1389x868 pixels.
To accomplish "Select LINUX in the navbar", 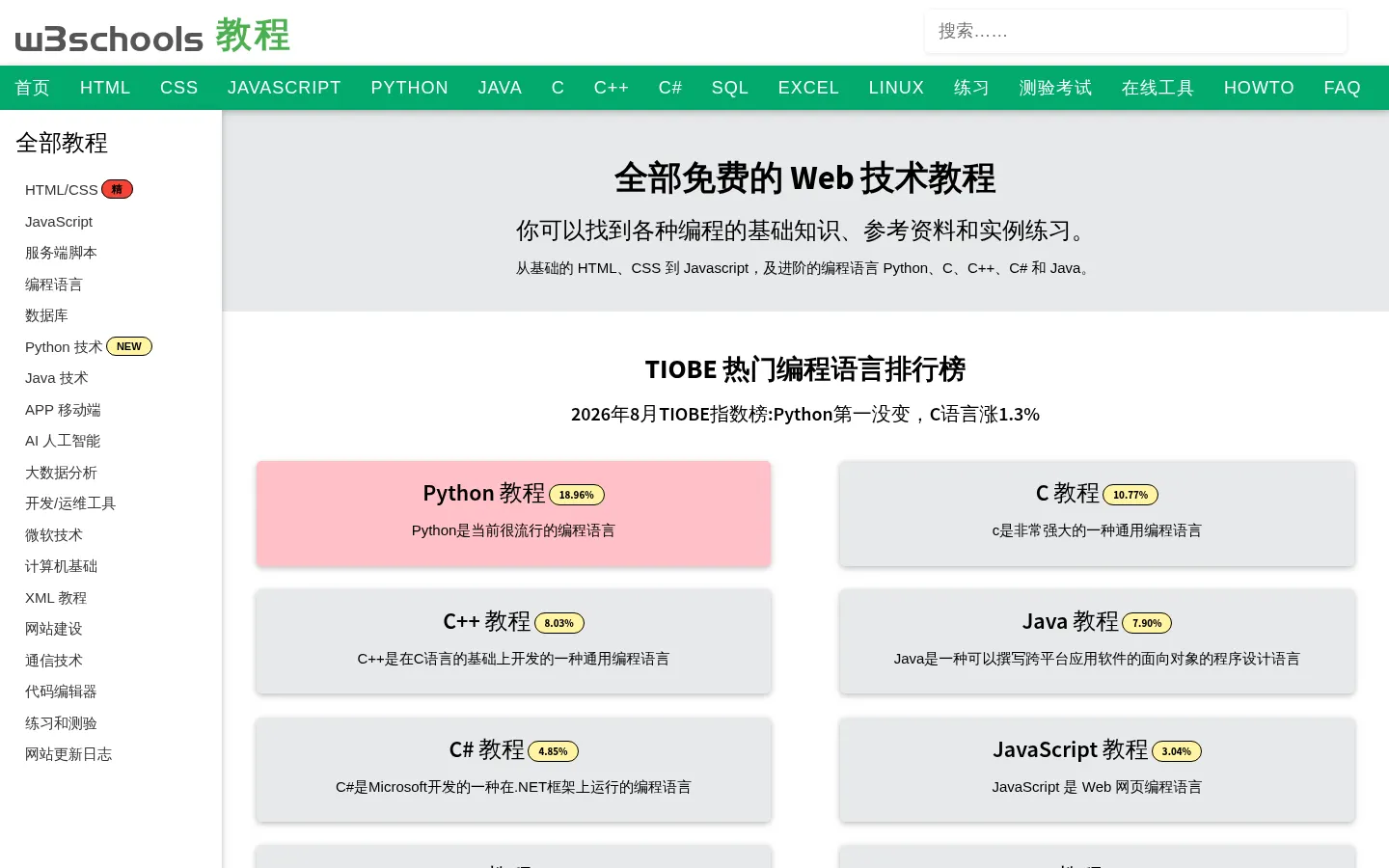I will click(x=896, y=88).
